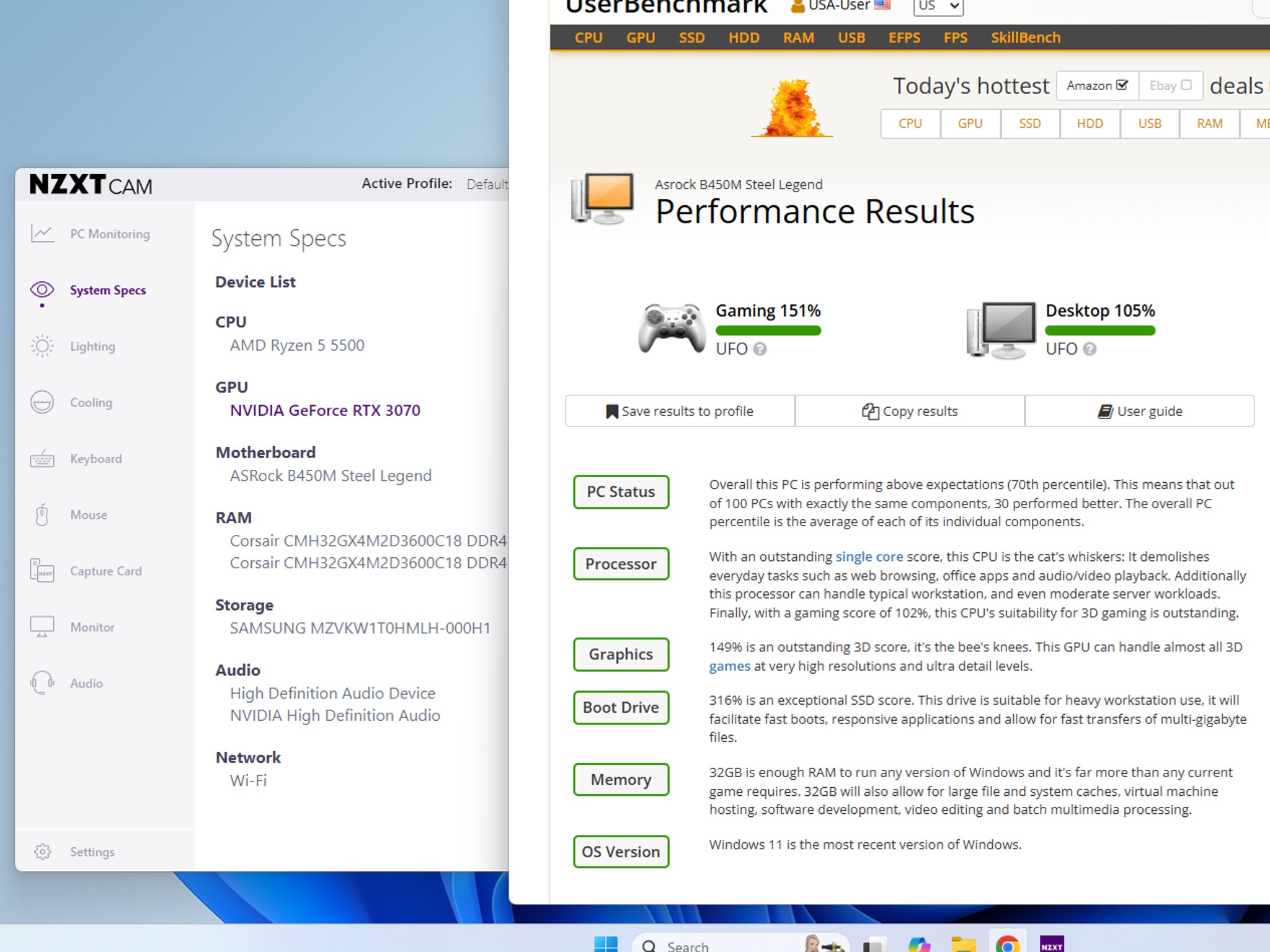Switch to NZXT CAM in the taskbar
The width and height of the screenshot is (1270, 952).
point(1052,945)
